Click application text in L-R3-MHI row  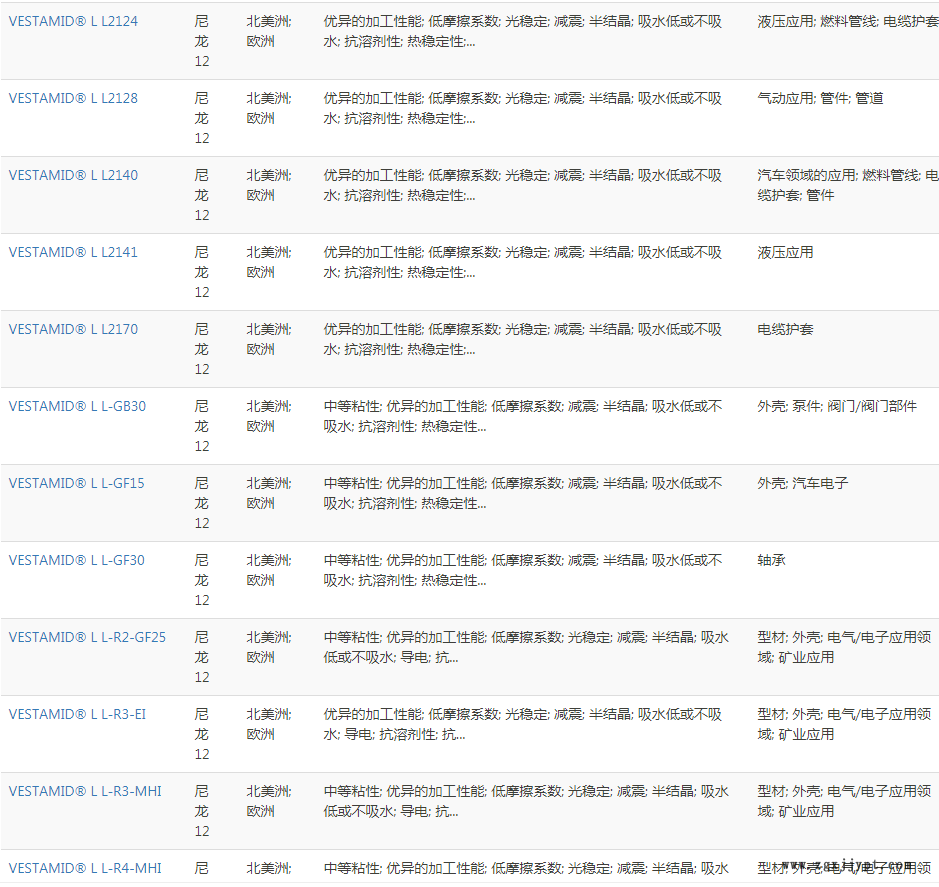click(844, 801)
